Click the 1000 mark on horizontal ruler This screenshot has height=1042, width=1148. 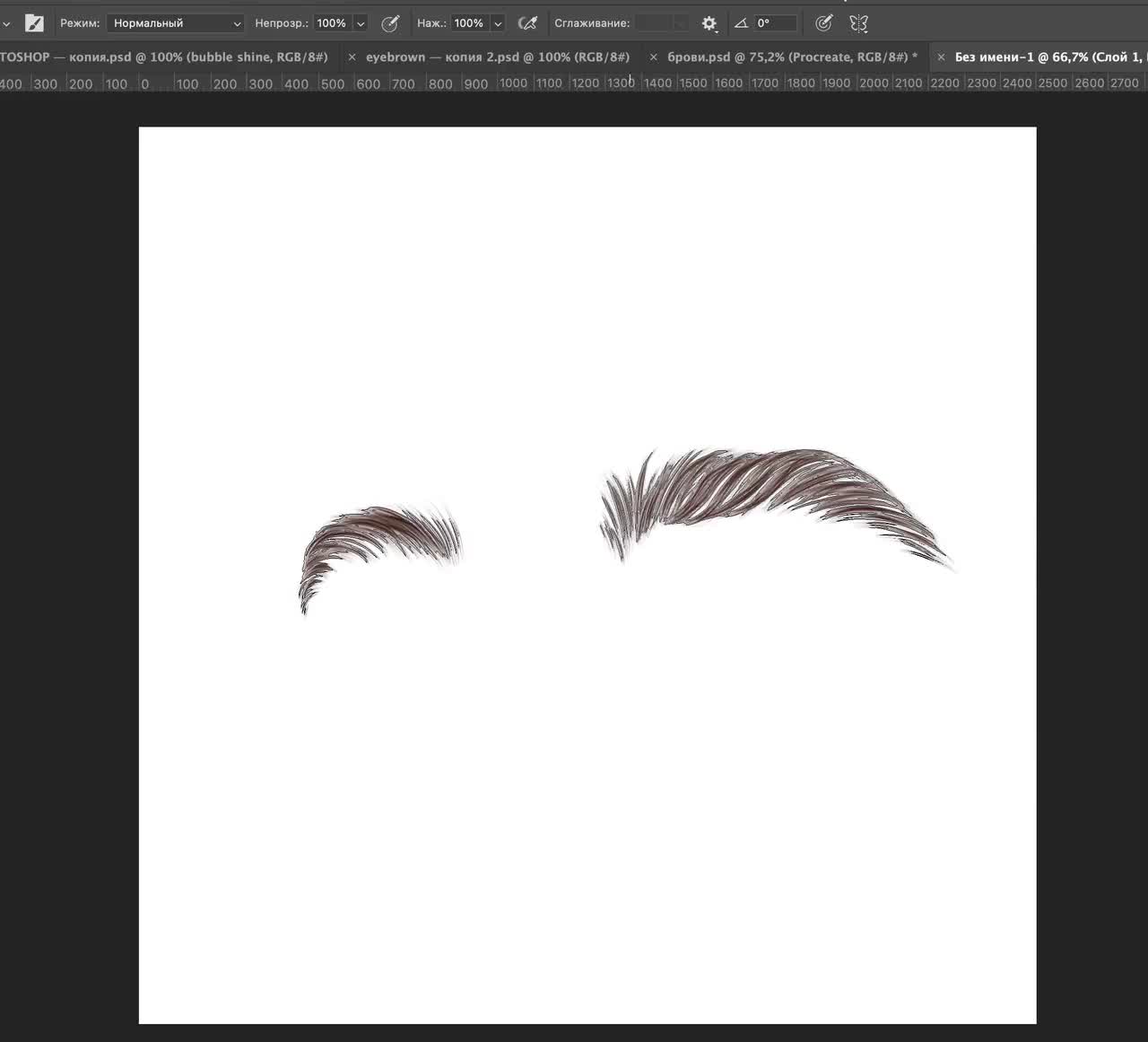click(513, 83)
